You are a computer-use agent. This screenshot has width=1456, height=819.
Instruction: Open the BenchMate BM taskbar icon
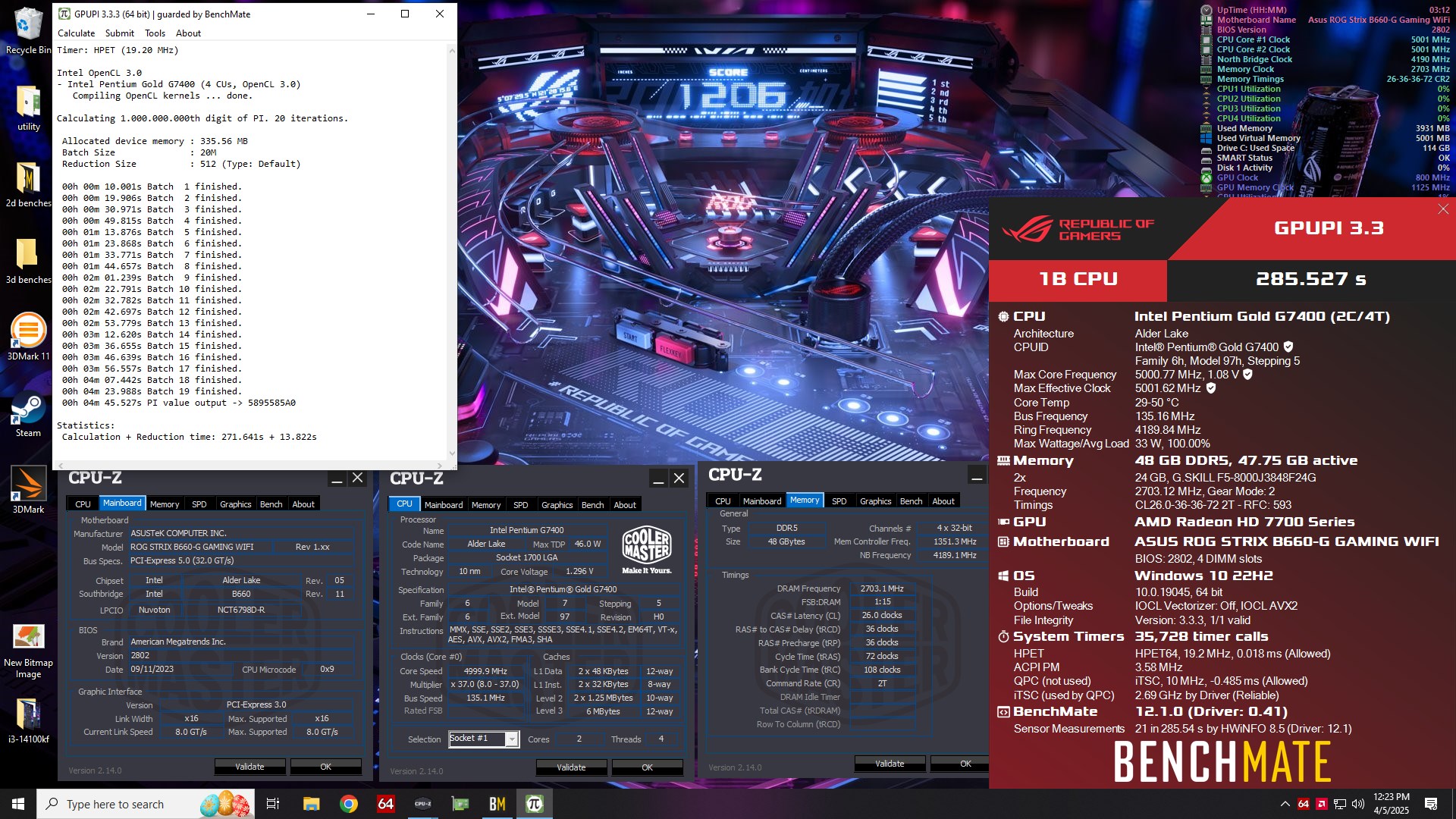tap(497, 804)
